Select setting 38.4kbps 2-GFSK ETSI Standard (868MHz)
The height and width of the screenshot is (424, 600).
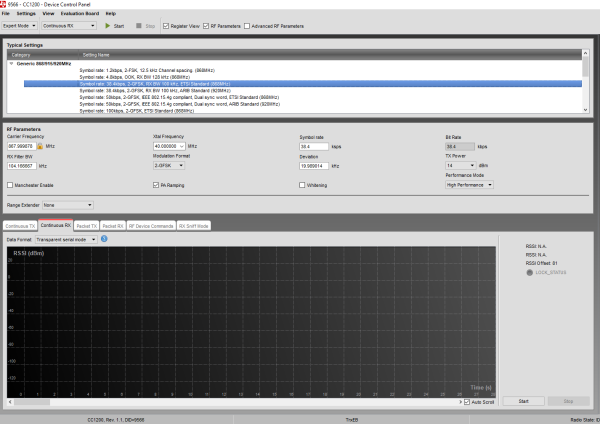click(303, 84)
